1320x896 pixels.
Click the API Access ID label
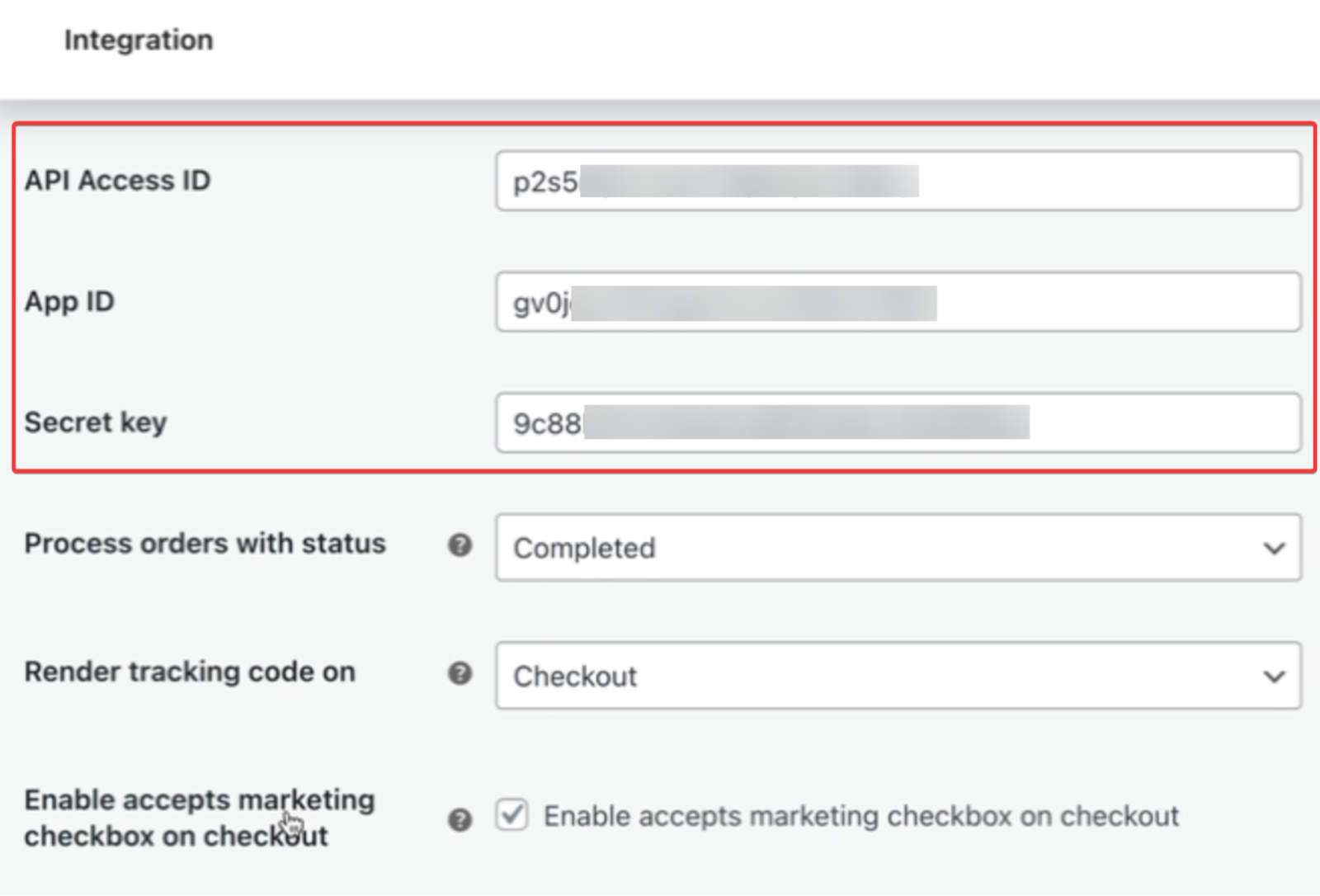(118, 180)
